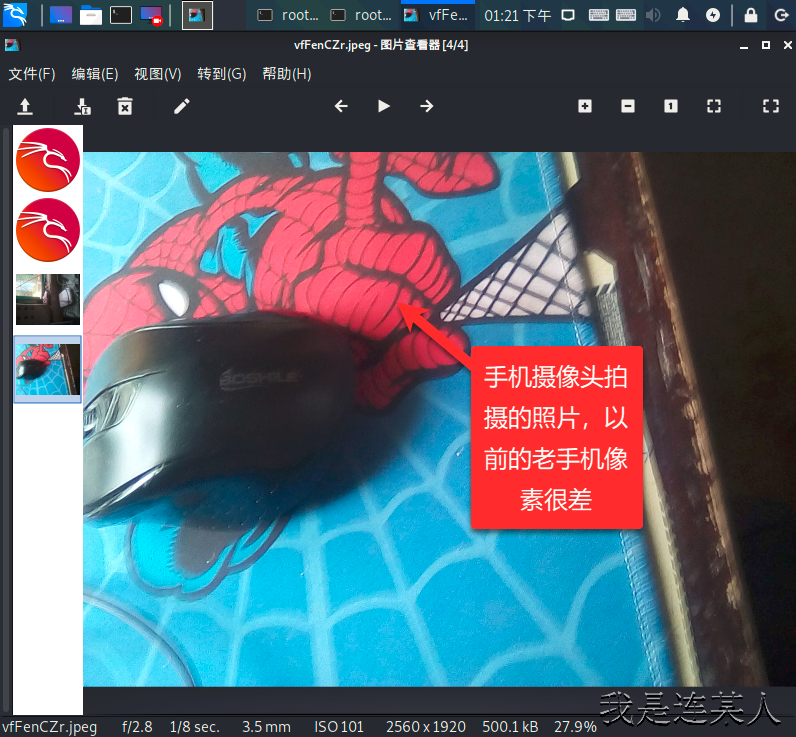Open the 视图(V) menu
This screenshot has height=737, width=796.
(158, 74)
